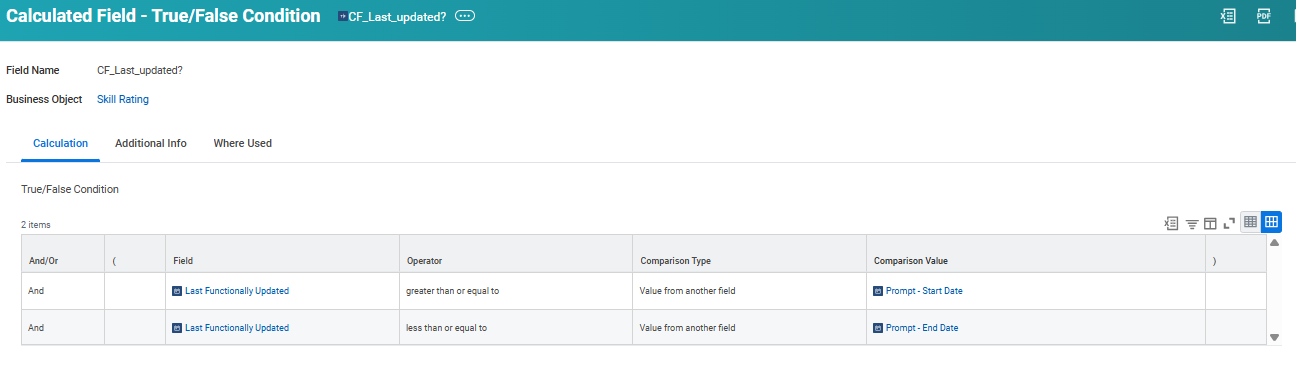
Task: Click the icon before second Last Functionally Updated
Action: tap(177, 327)
